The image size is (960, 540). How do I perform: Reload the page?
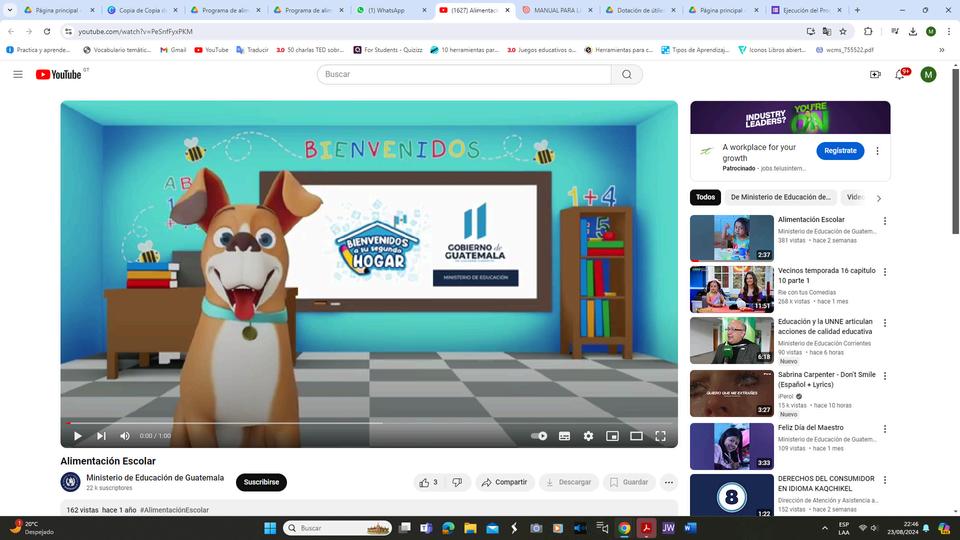pyautogui.click(x=47, y=31)
